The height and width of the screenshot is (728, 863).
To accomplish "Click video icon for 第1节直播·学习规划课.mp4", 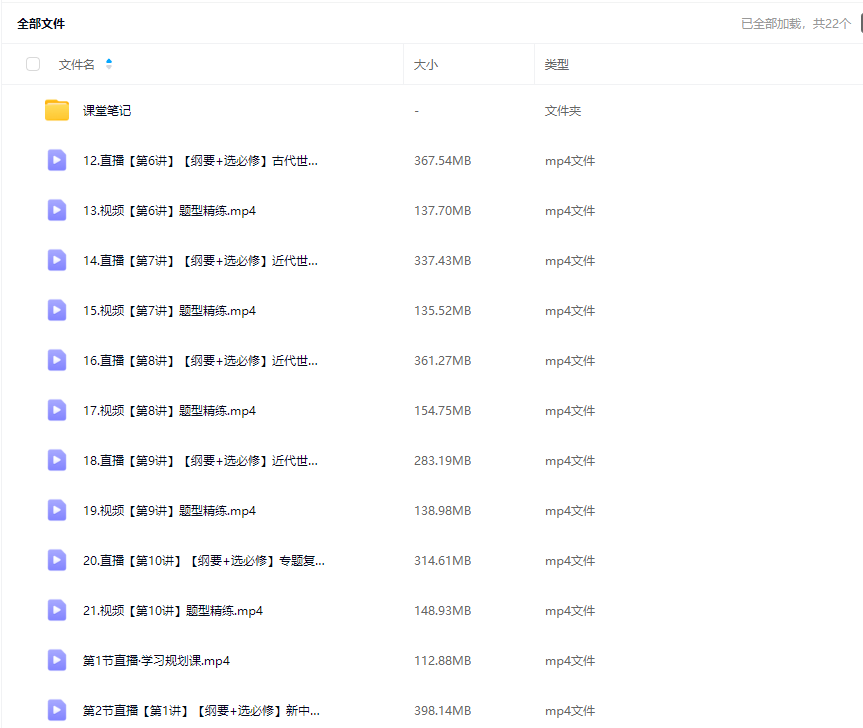I will [57, 660].
